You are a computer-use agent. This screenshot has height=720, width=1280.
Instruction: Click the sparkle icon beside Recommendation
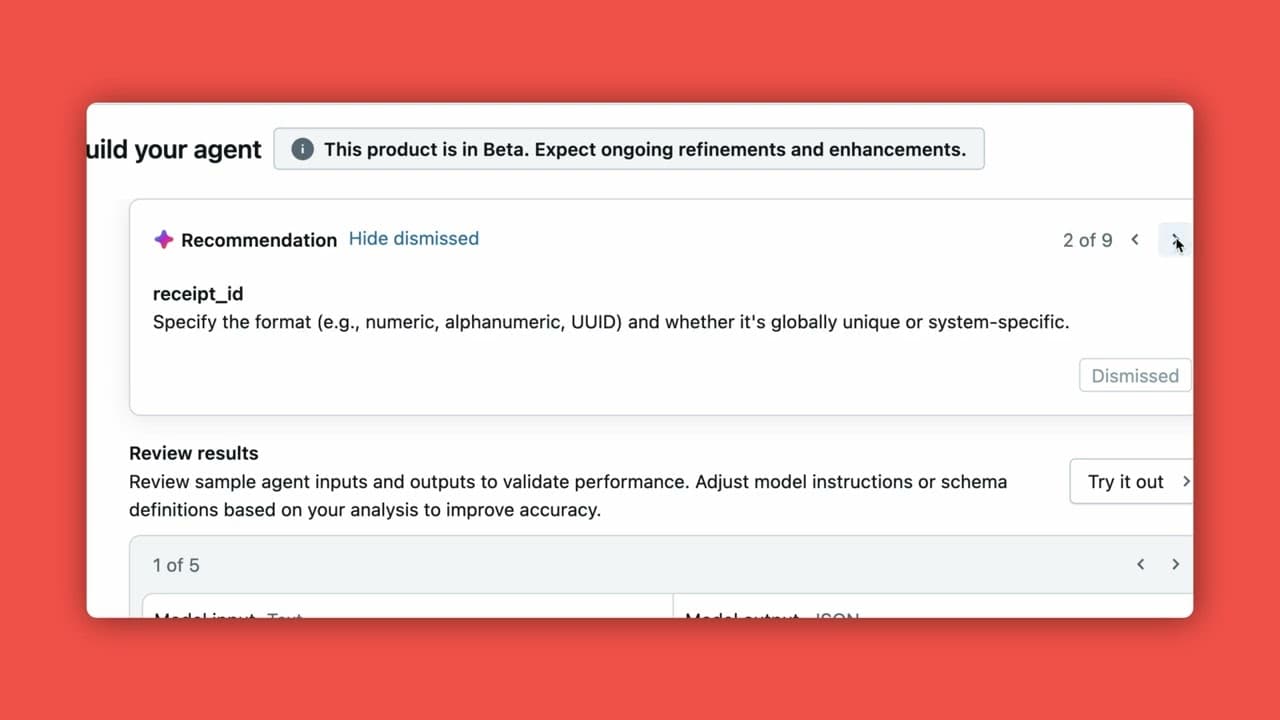point(164,240)
